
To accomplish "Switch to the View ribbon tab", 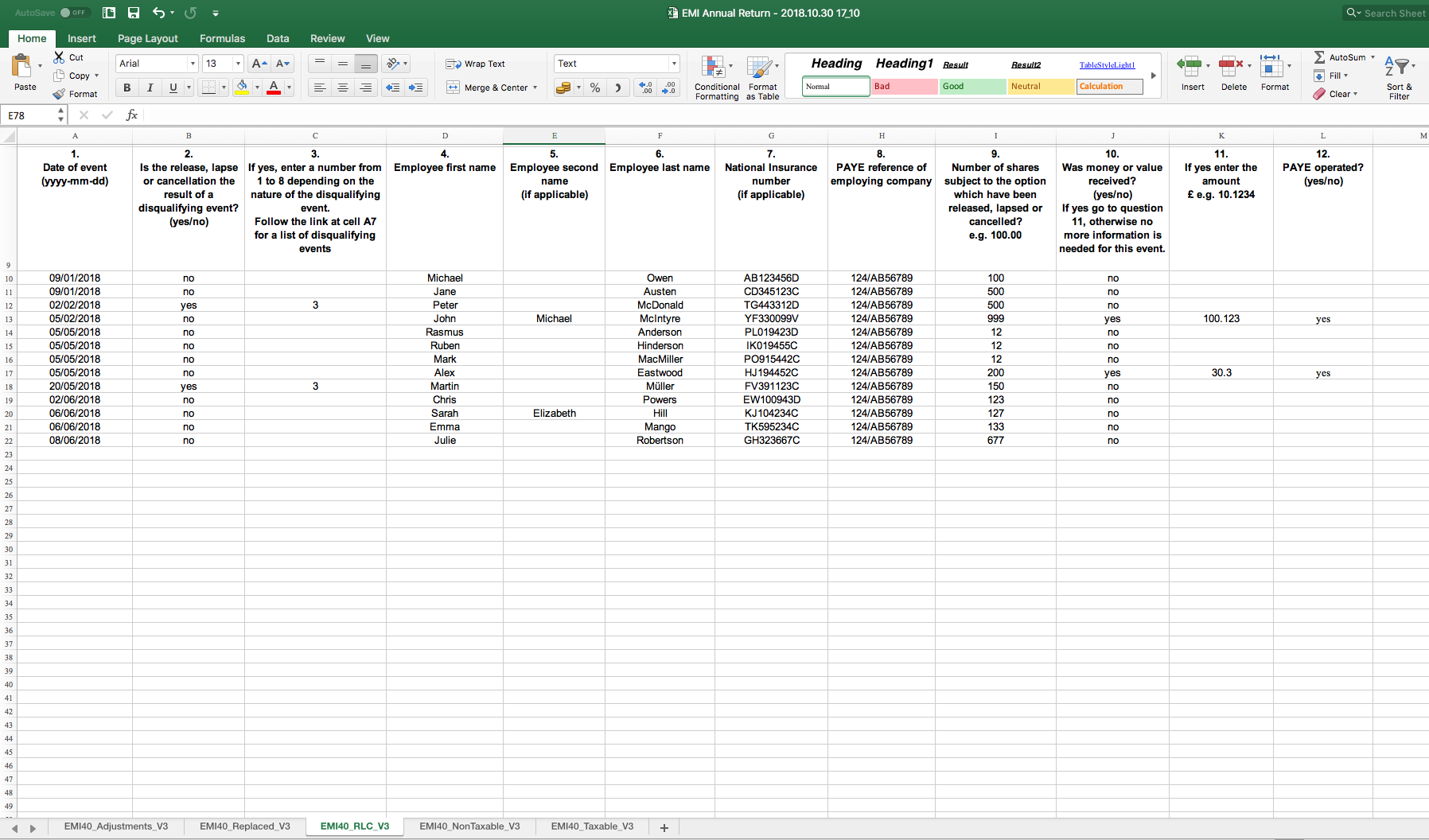I will (x=377, y=38).
